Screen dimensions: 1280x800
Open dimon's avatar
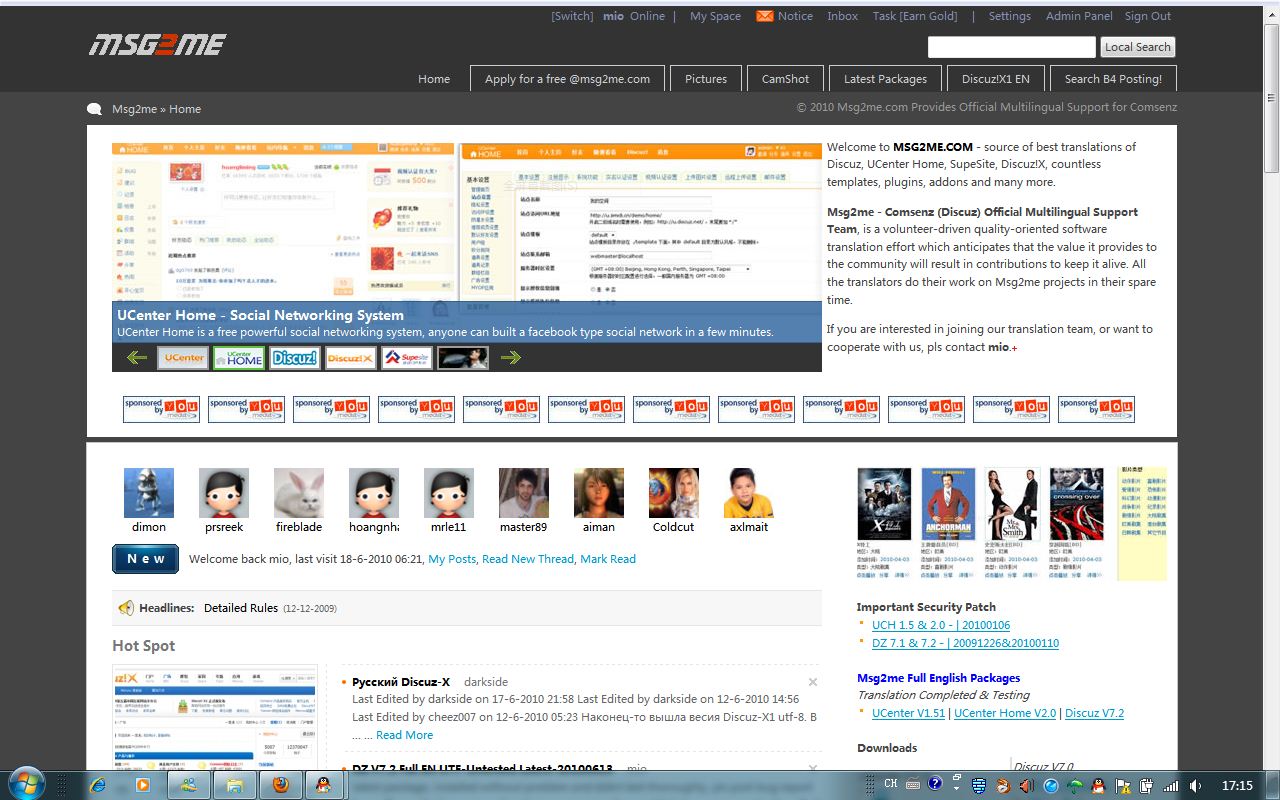[149, 493]
